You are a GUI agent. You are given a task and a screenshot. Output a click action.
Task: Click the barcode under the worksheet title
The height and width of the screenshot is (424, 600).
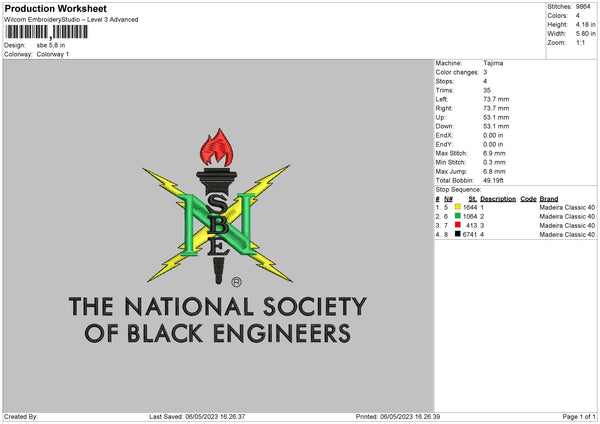46,32
